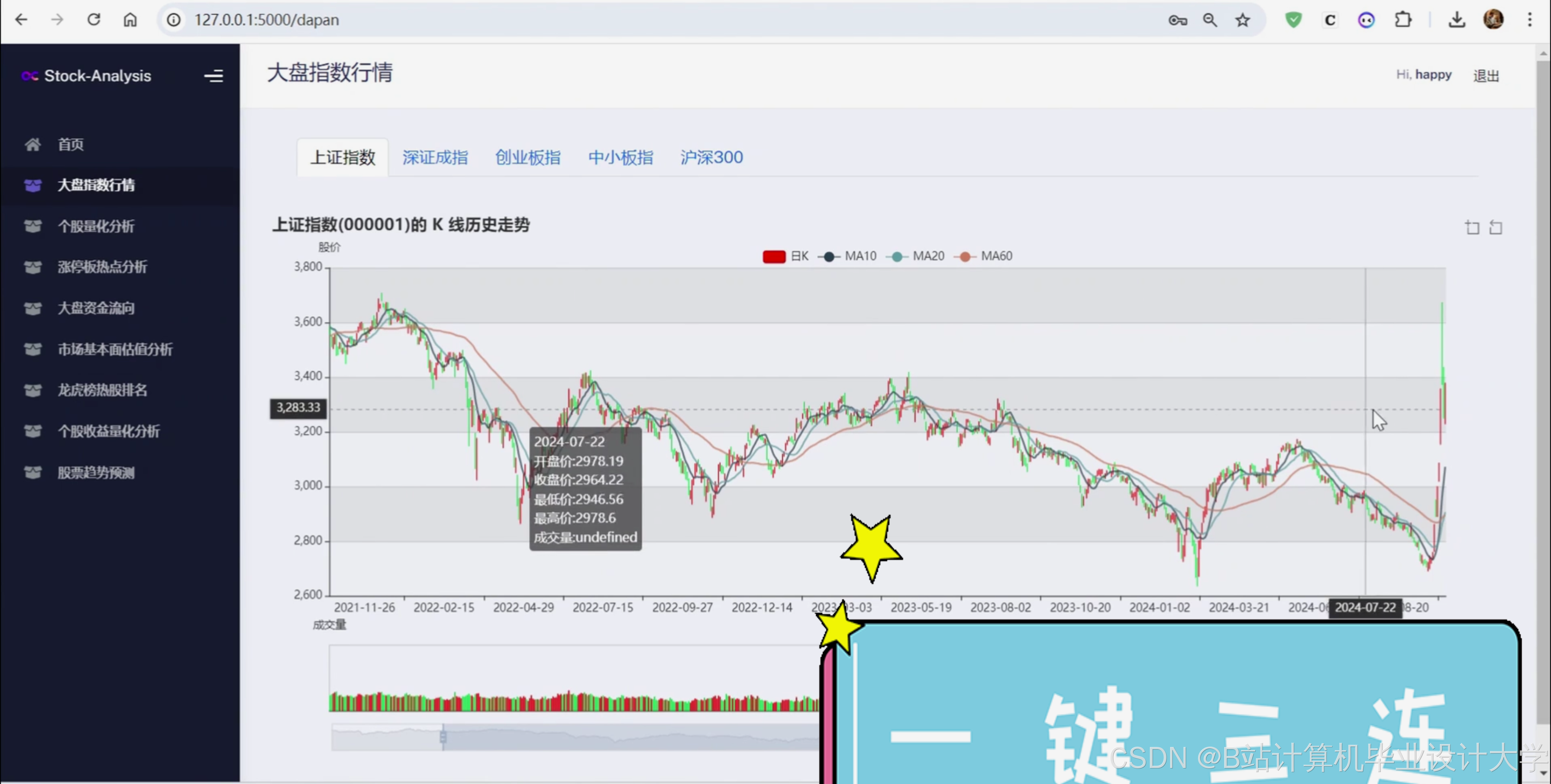
Task: Open browser downloads icon
Action: 1457,20
